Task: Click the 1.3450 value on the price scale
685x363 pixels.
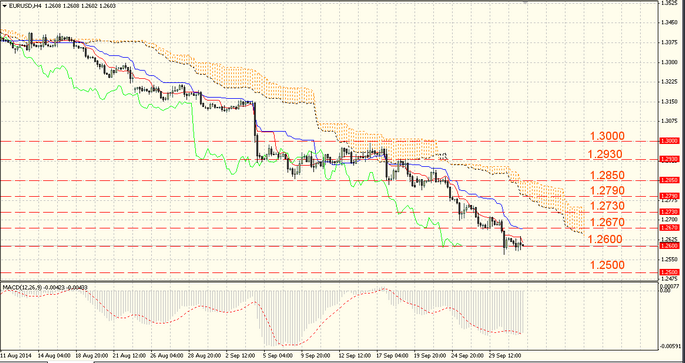Action: tap(669, 23)
